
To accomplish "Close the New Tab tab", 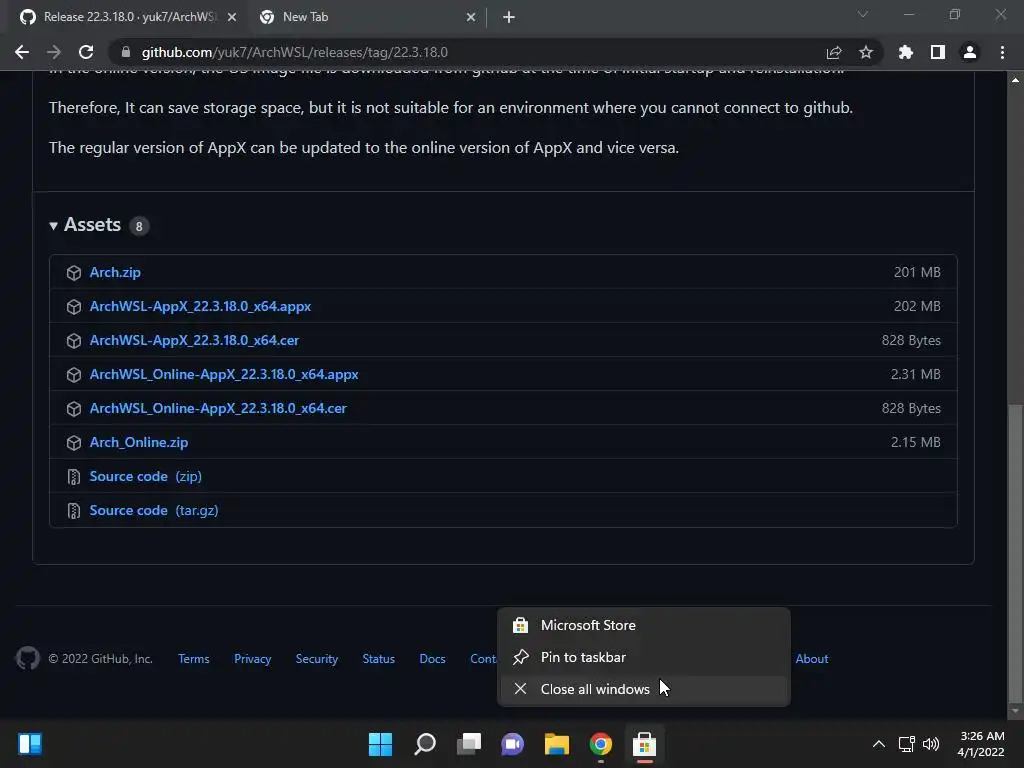I will pyautogui.click(x=471, y=17).
